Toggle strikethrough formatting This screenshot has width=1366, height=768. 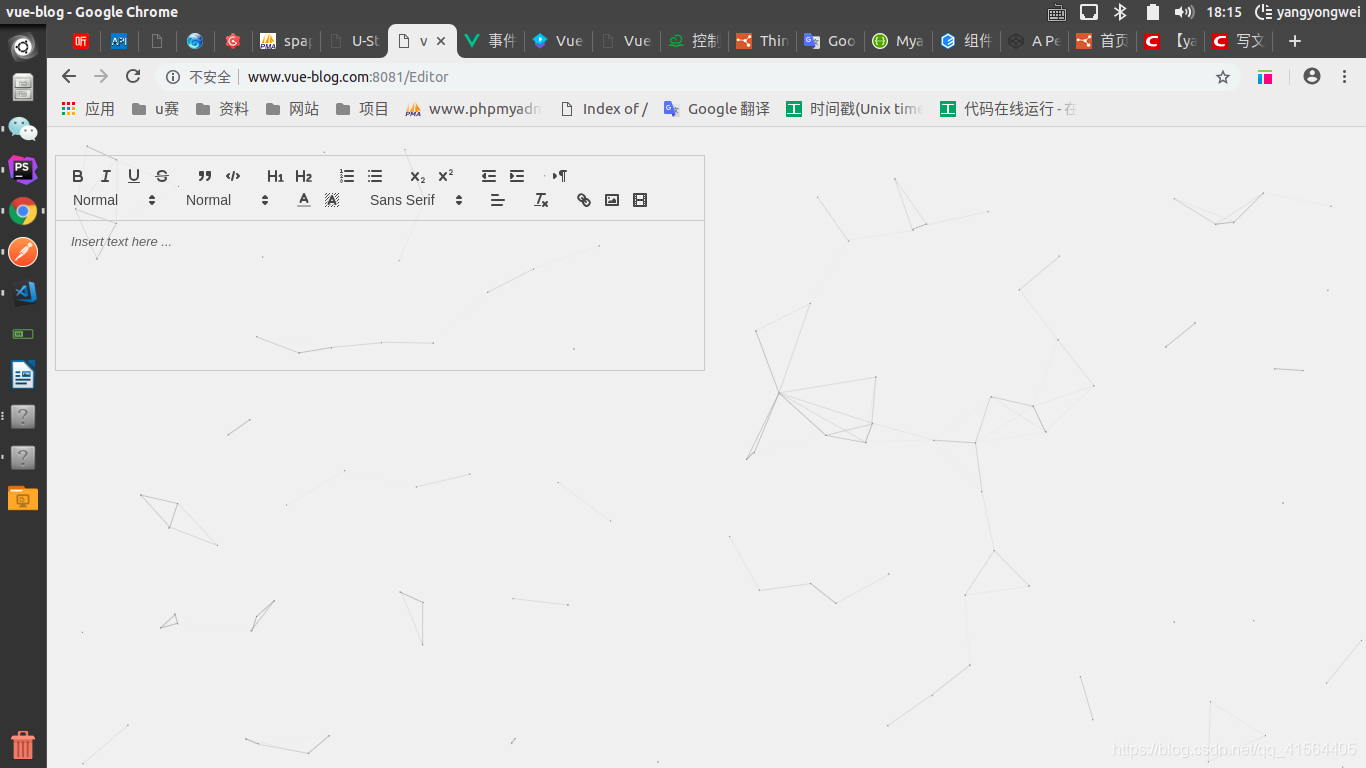coord(162,176)
